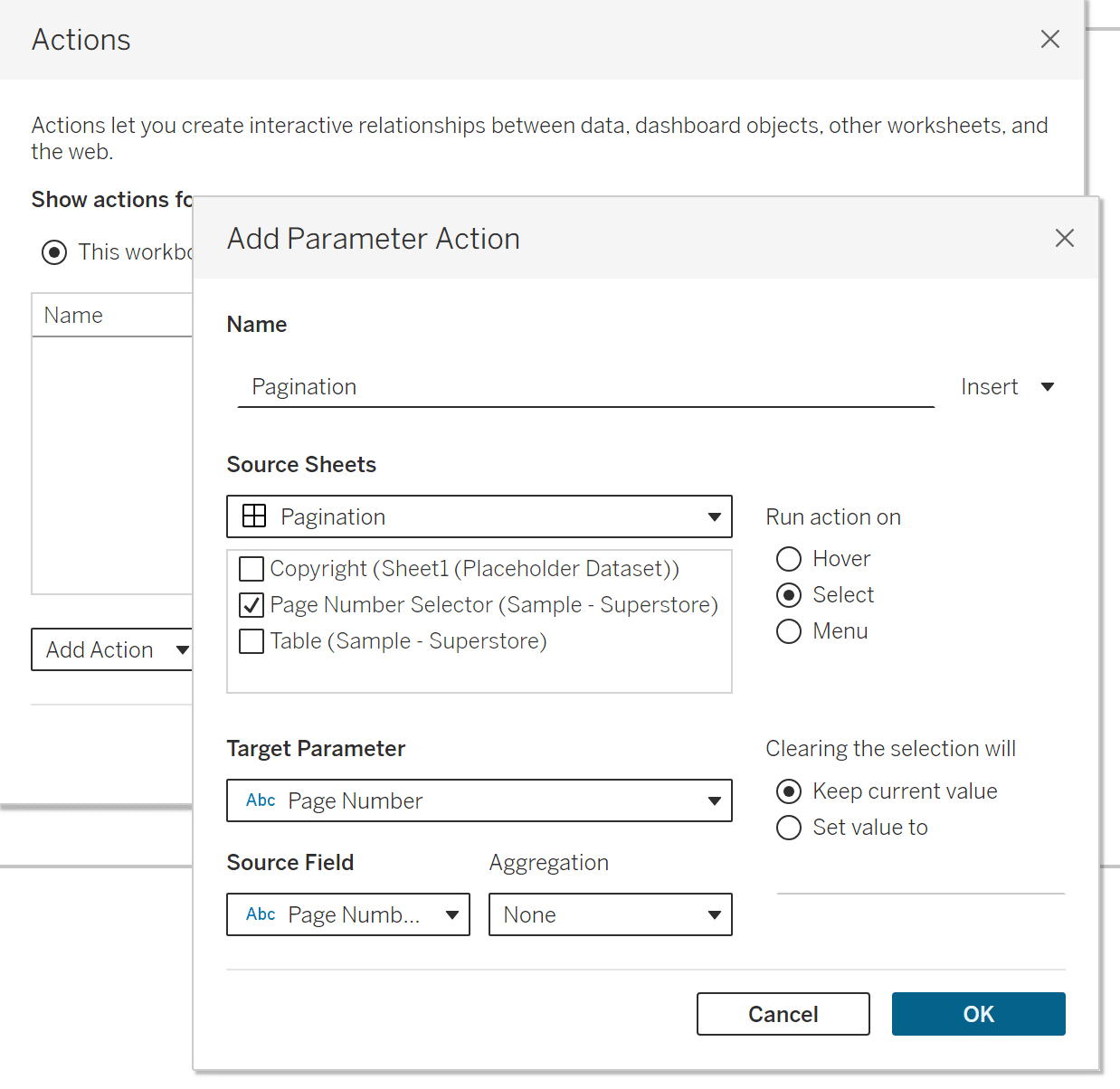This screenshot has height=1089, width=1120.
Task: Click the Cancel button
Action: (x=783, y=1014)
